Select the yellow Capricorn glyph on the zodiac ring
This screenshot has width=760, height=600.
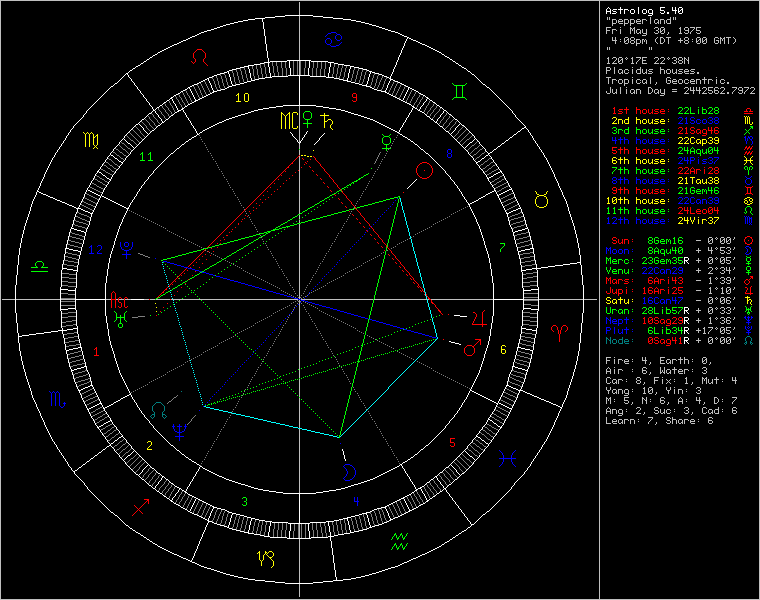pyautogui.click(x=266, y=559)
